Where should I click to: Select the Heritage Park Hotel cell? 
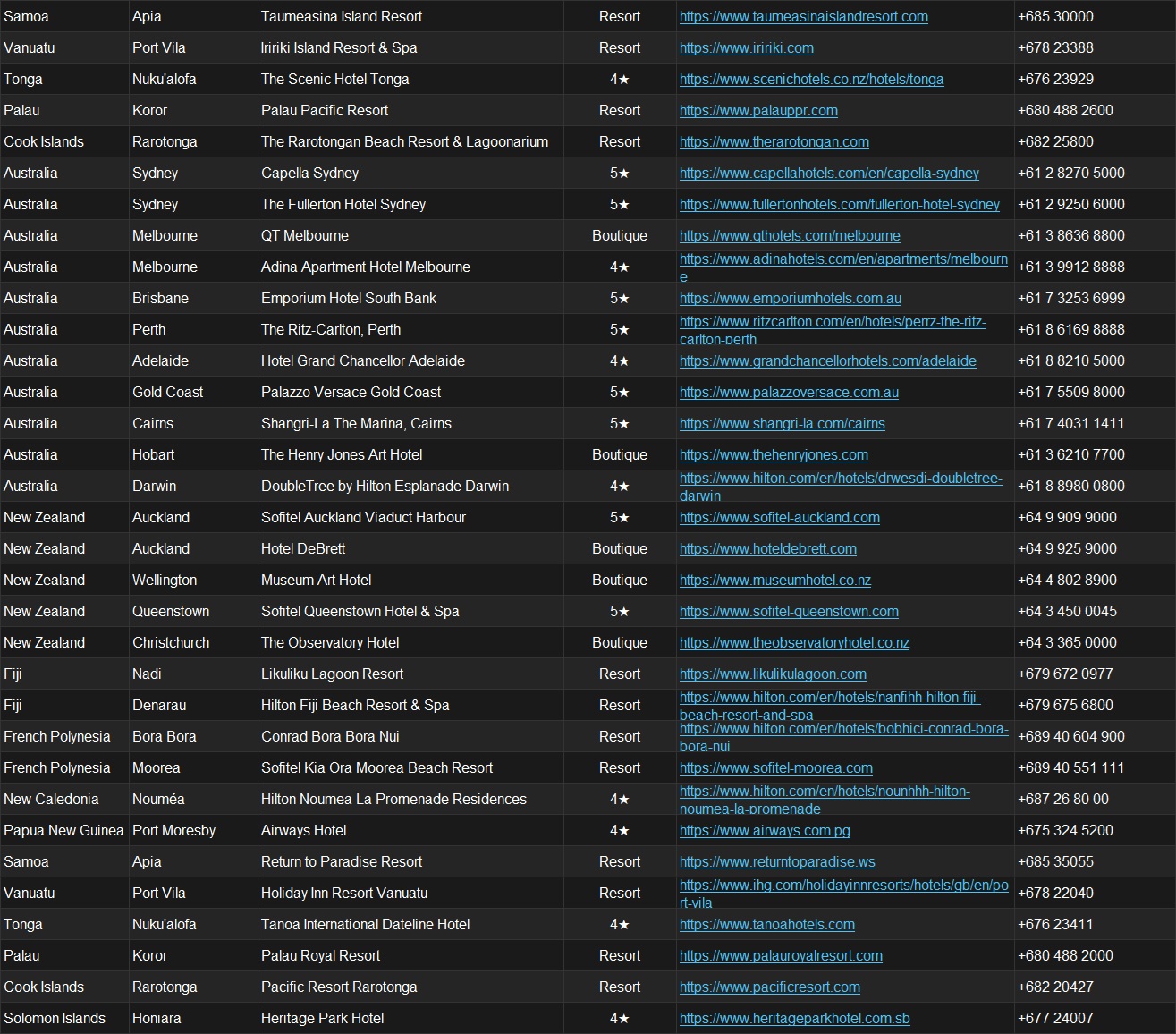click(410, 1018)
